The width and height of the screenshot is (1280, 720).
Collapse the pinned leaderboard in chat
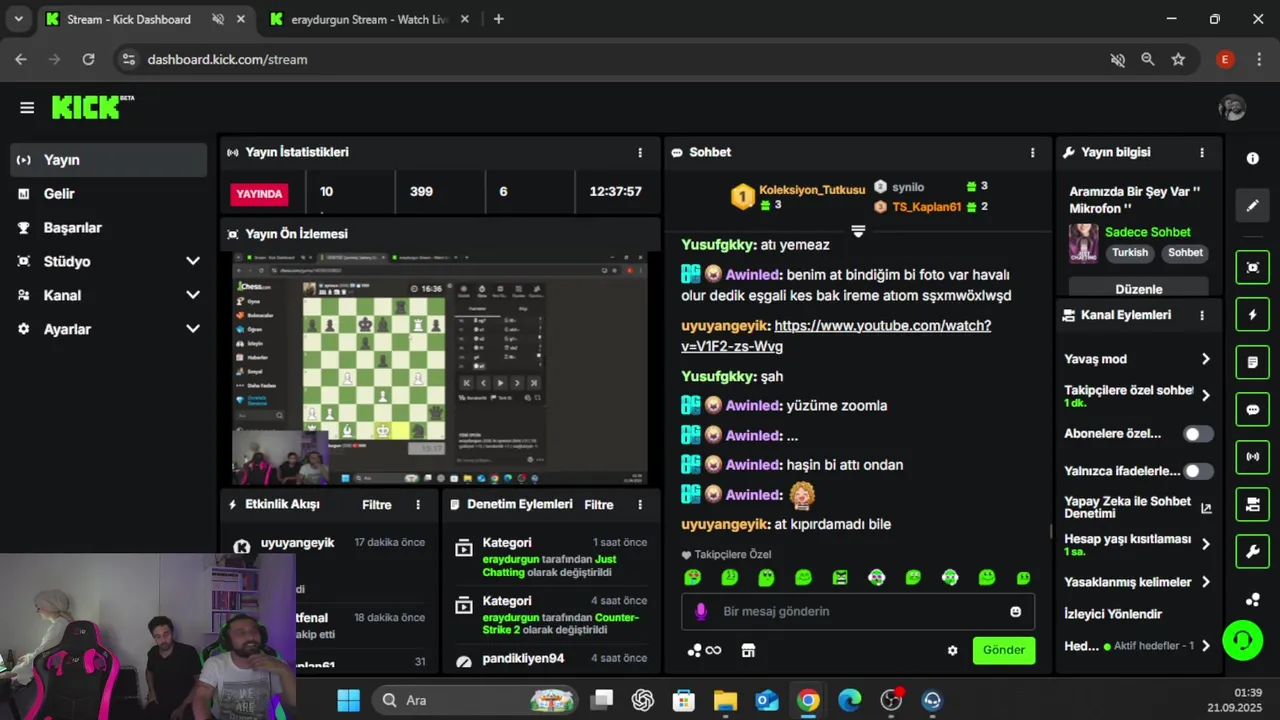pyautogui.click(x=858, y=231)
